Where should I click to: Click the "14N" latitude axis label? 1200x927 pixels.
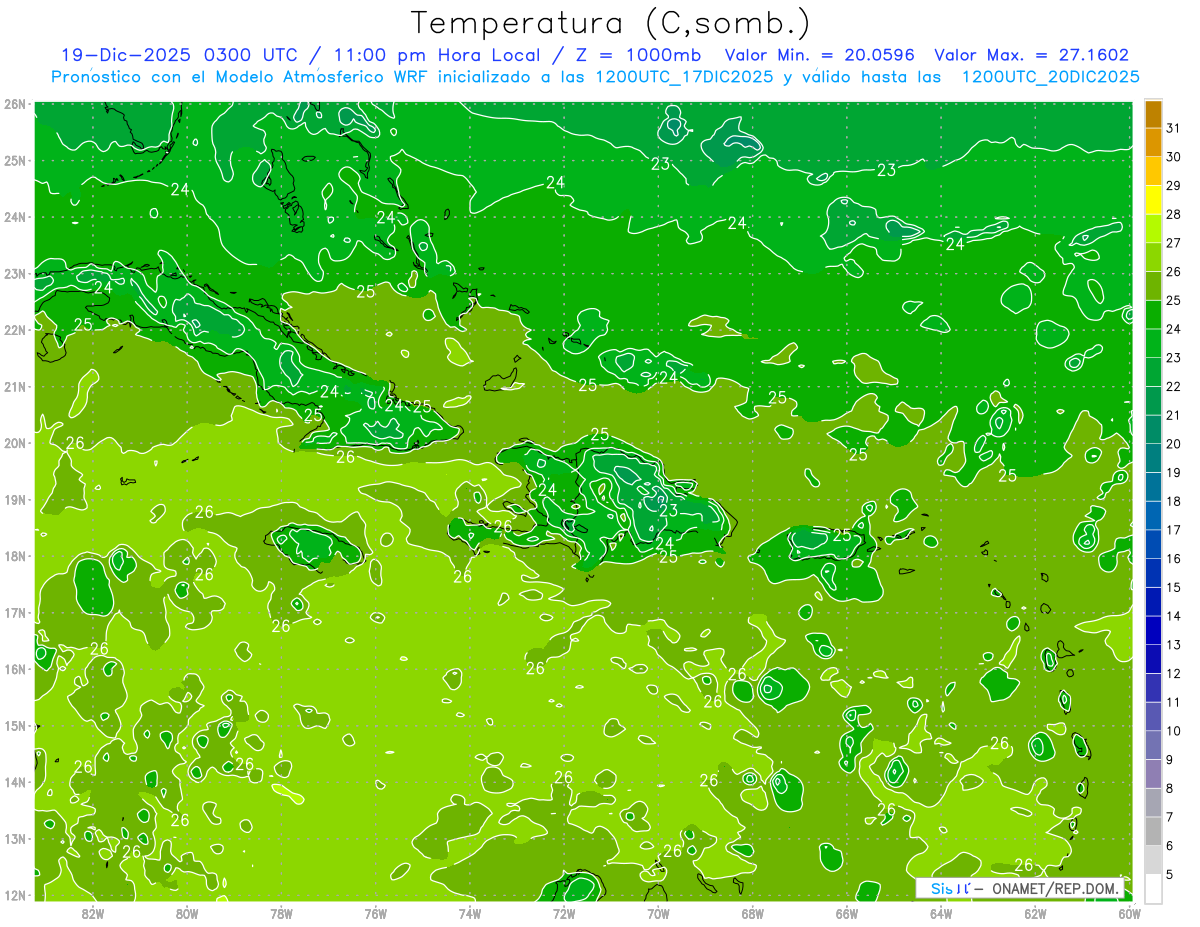pos(15,782)
